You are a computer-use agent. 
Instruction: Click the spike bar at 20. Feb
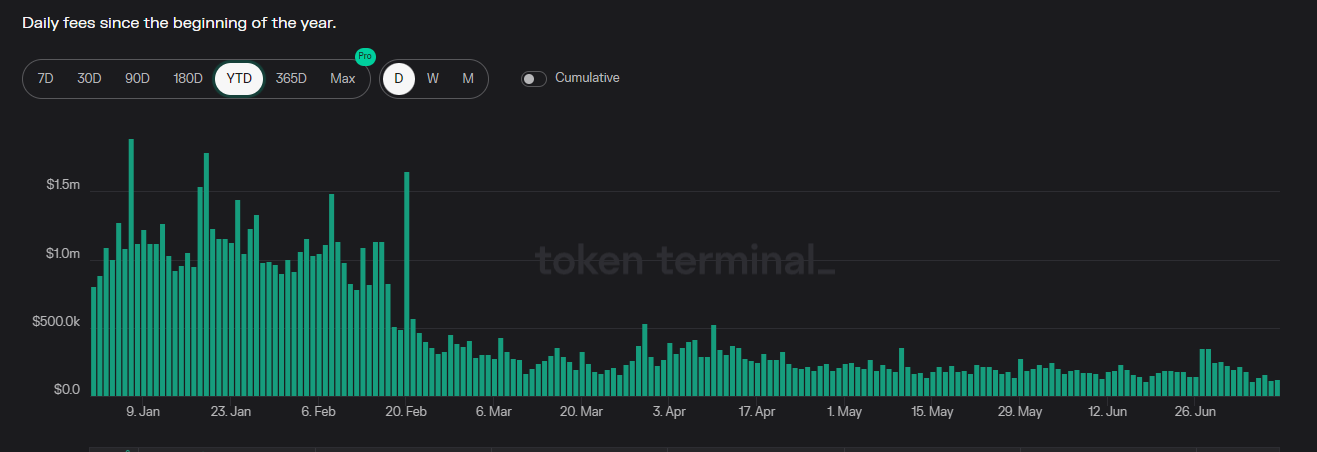(407, 284)
